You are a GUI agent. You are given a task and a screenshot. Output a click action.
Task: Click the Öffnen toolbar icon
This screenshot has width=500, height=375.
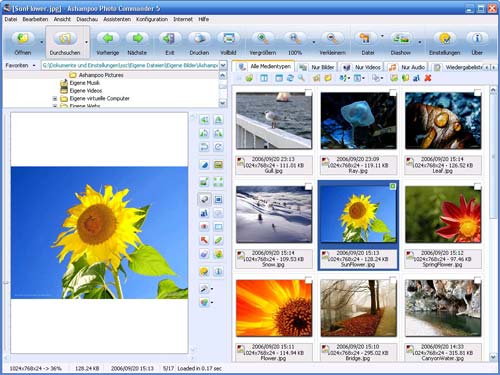click(23, 39)
